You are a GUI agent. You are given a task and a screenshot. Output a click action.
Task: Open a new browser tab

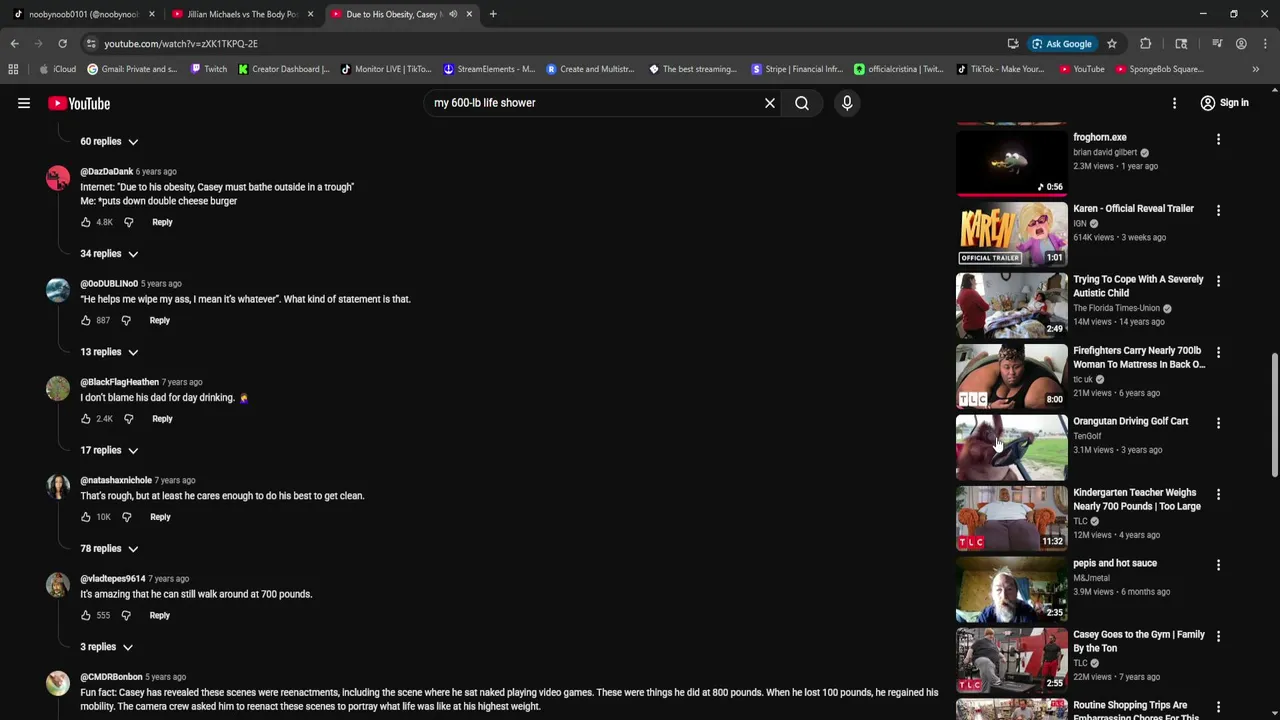(493, 14)
